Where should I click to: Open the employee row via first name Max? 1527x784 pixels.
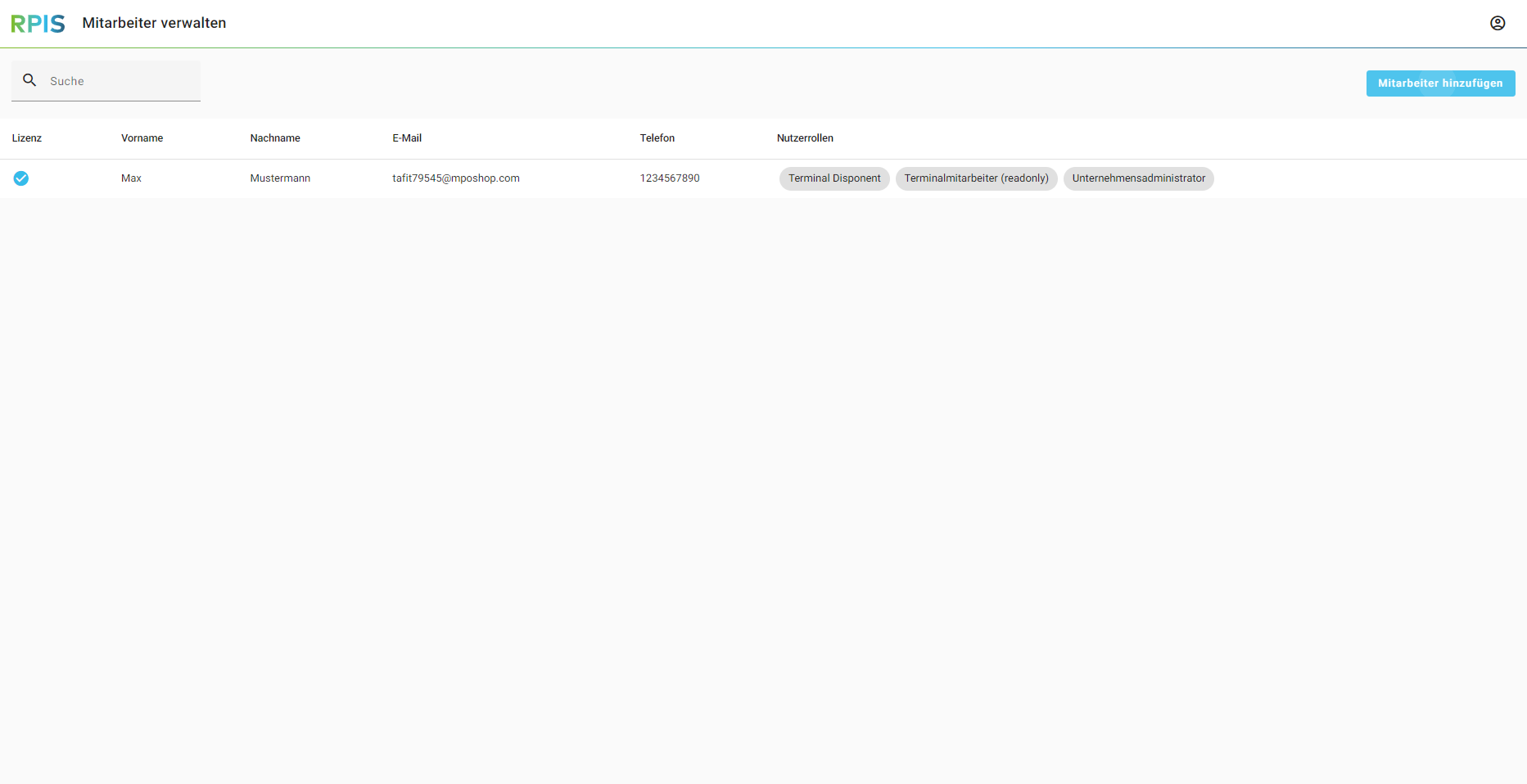[x=131, y=178]
